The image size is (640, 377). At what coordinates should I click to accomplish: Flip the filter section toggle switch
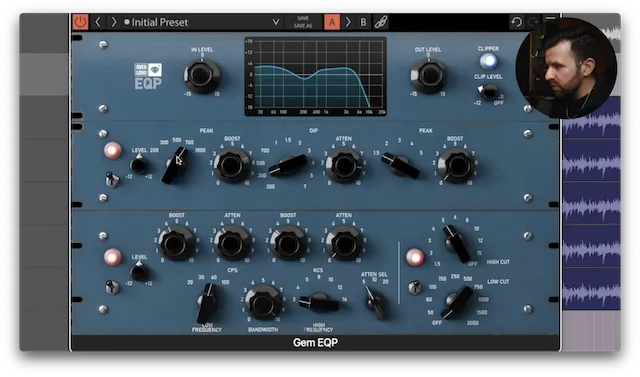[x=414, y=287]
